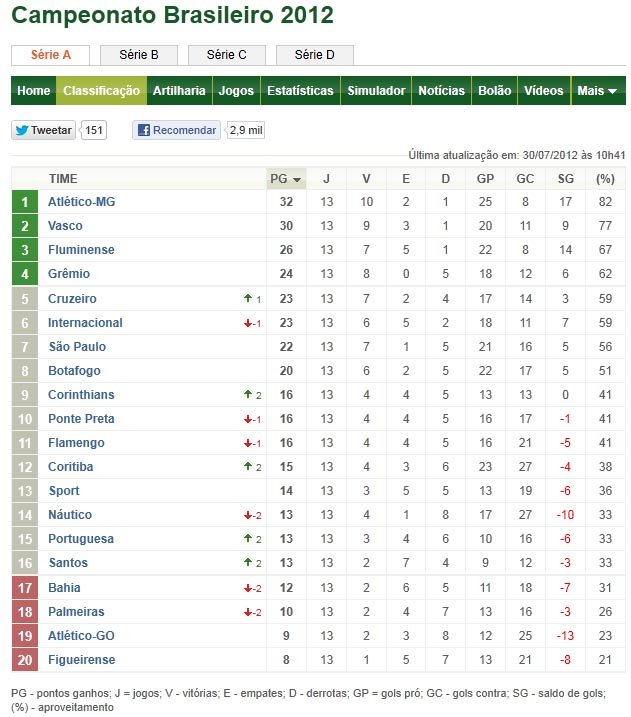Open the Simulador menu item
This screenshot has height=717, width=631.
pyautogui.click(x=376, y=91)
